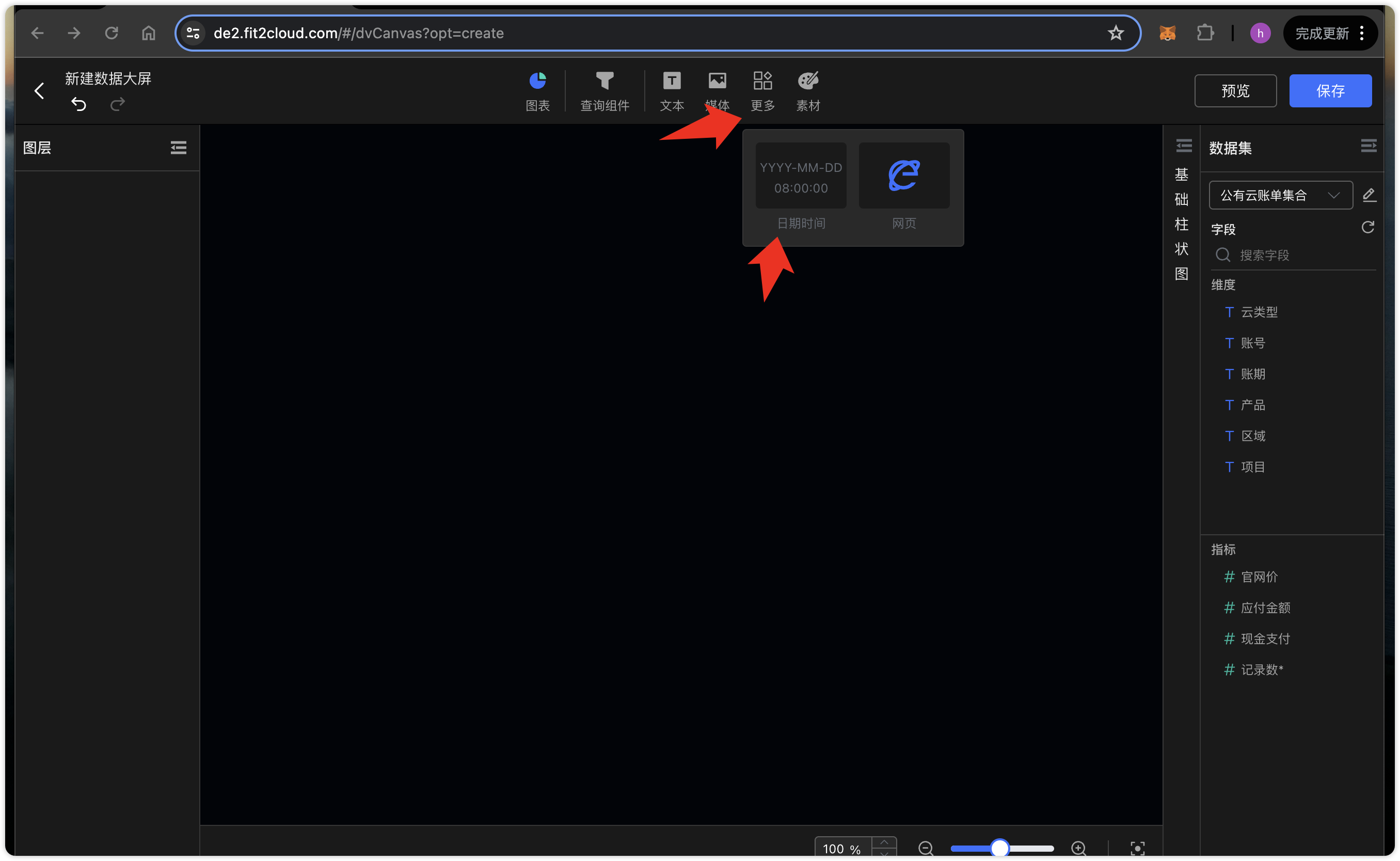Click the address bar URL
The width and height of the screenshot is (1400, 861).
pyautogui.click(x=358, y=33)
